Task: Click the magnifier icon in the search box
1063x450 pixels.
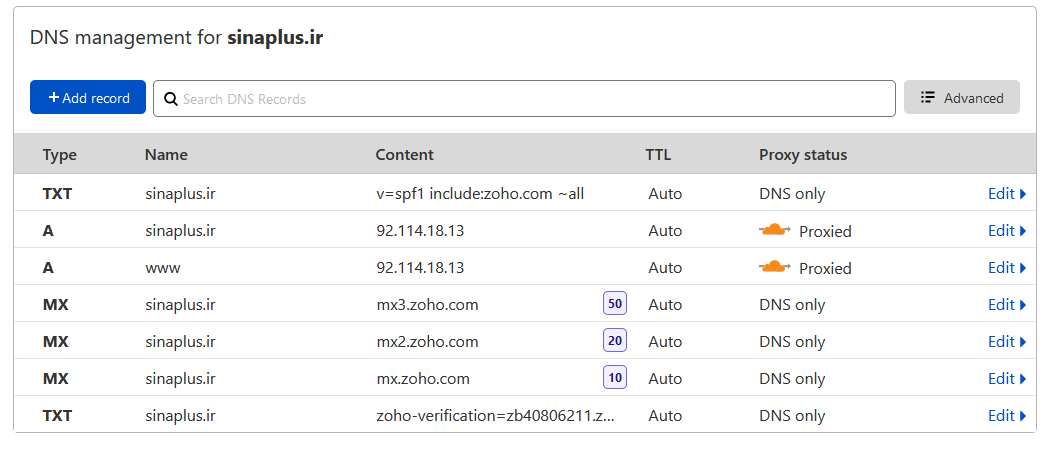Action: (x=170, y=98)
